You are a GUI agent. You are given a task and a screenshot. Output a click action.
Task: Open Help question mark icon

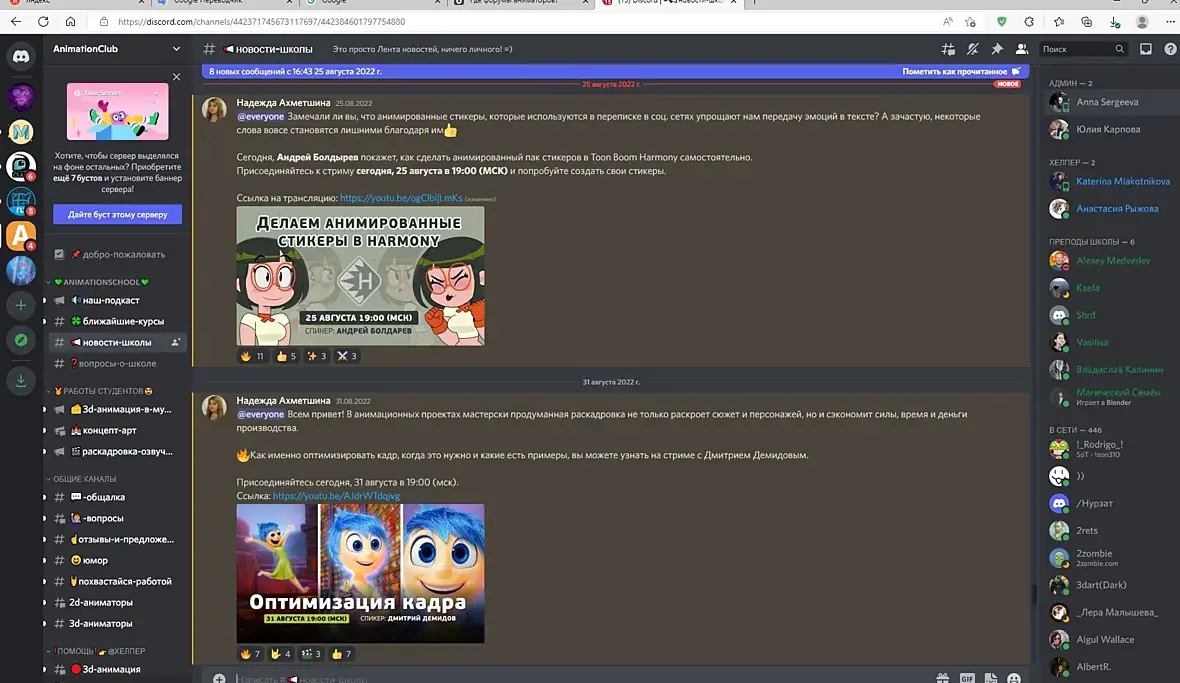point(1170,49)
